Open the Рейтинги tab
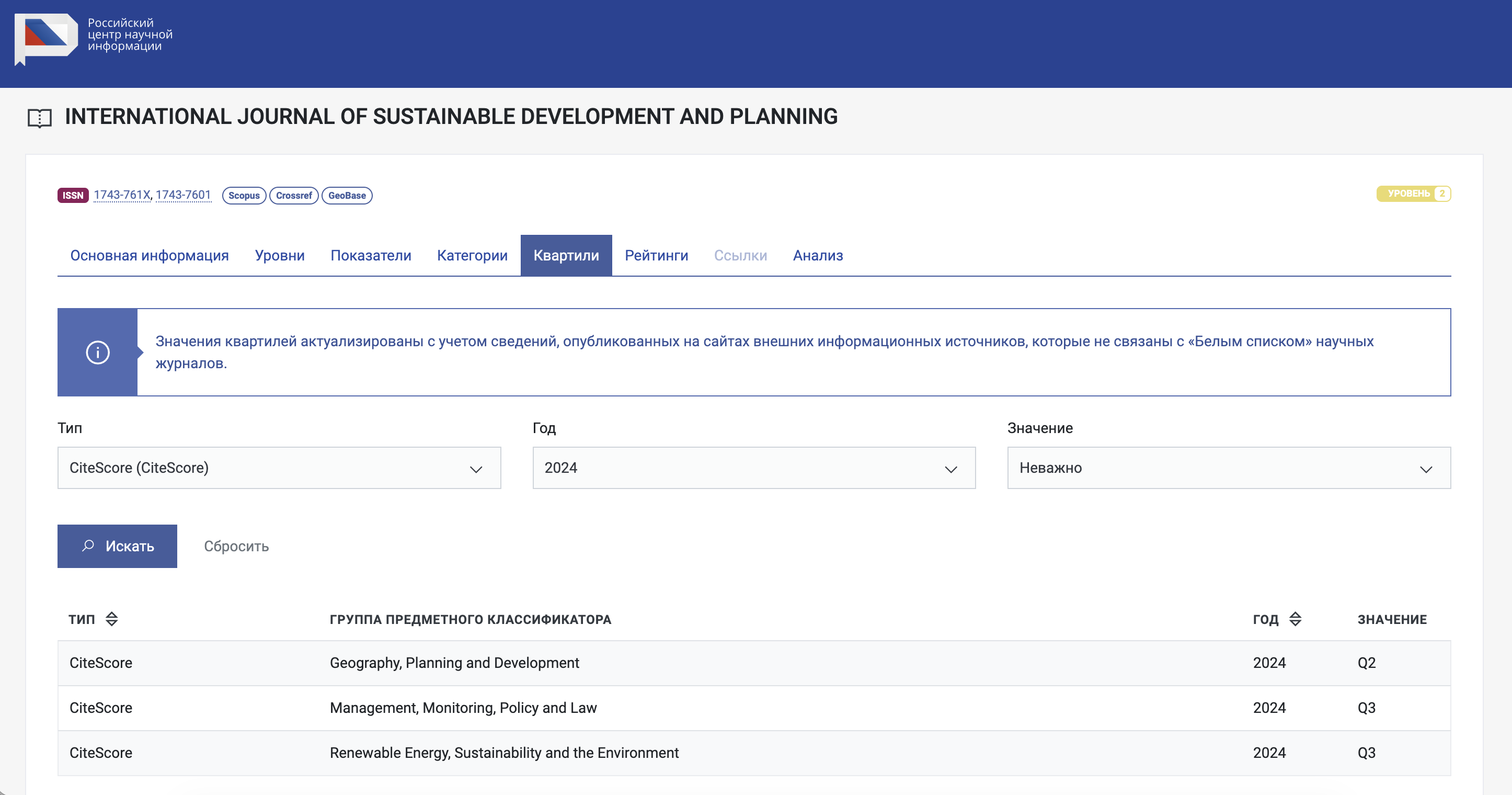 pyautogui.click(x=656, y=255)
